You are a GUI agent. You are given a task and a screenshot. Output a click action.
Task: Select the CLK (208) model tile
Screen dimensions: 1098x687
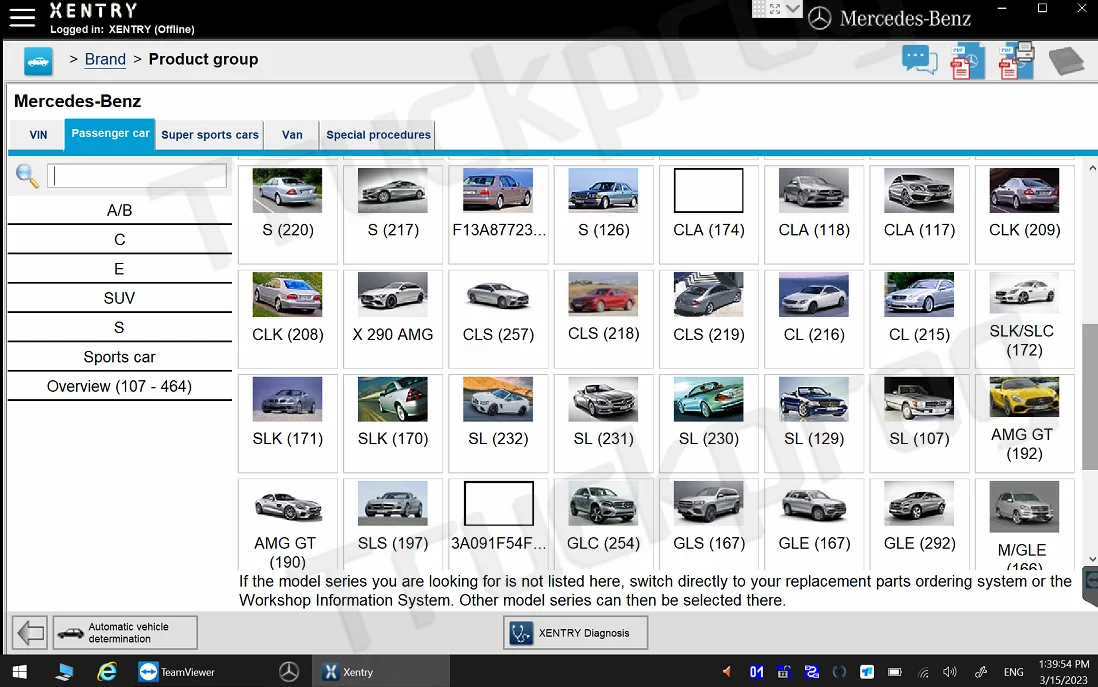point(288,319)
